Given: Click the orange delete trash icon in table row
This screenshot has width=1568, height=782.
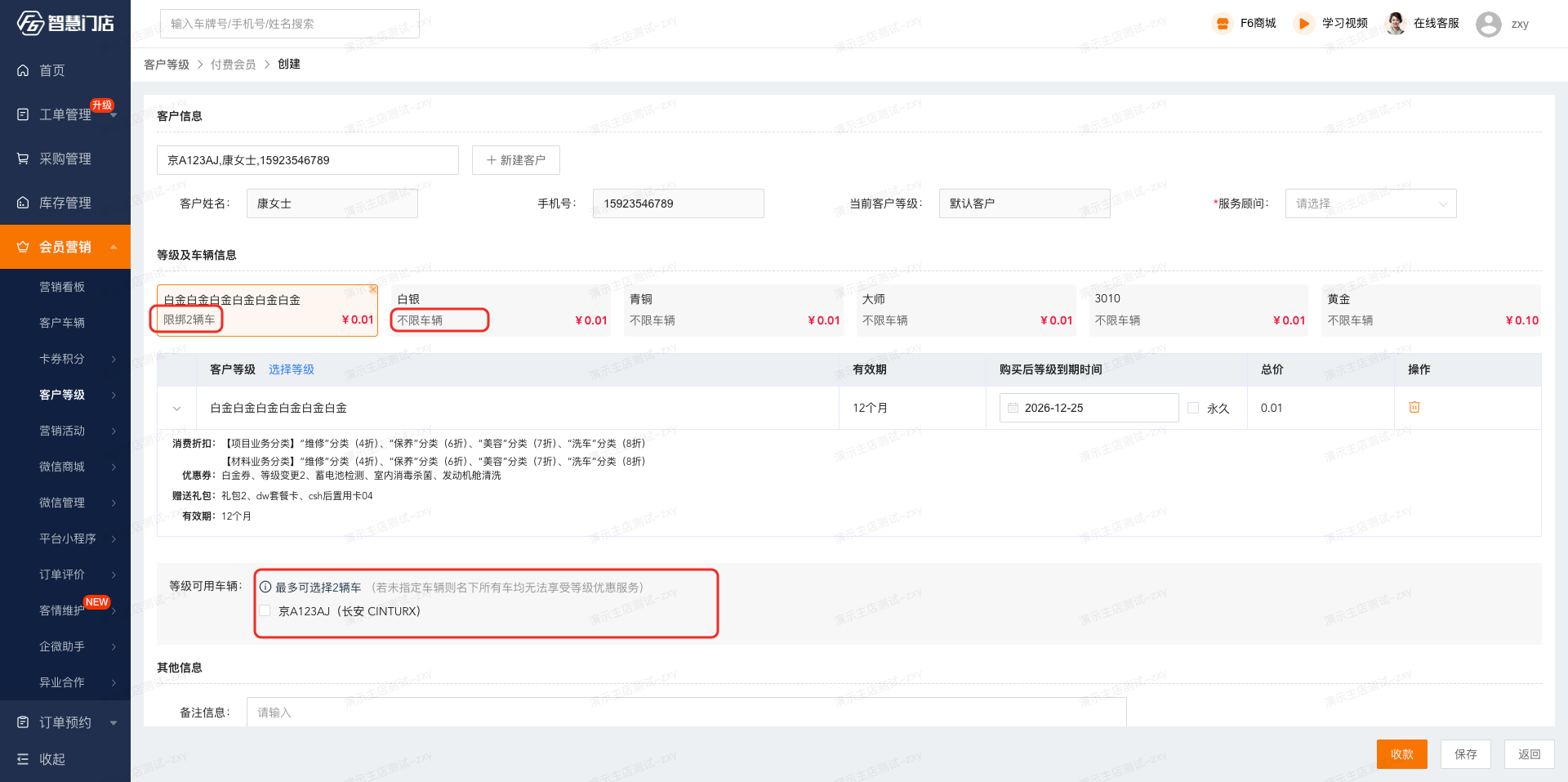Looking at the screenshot, I should click(1414, 407).
